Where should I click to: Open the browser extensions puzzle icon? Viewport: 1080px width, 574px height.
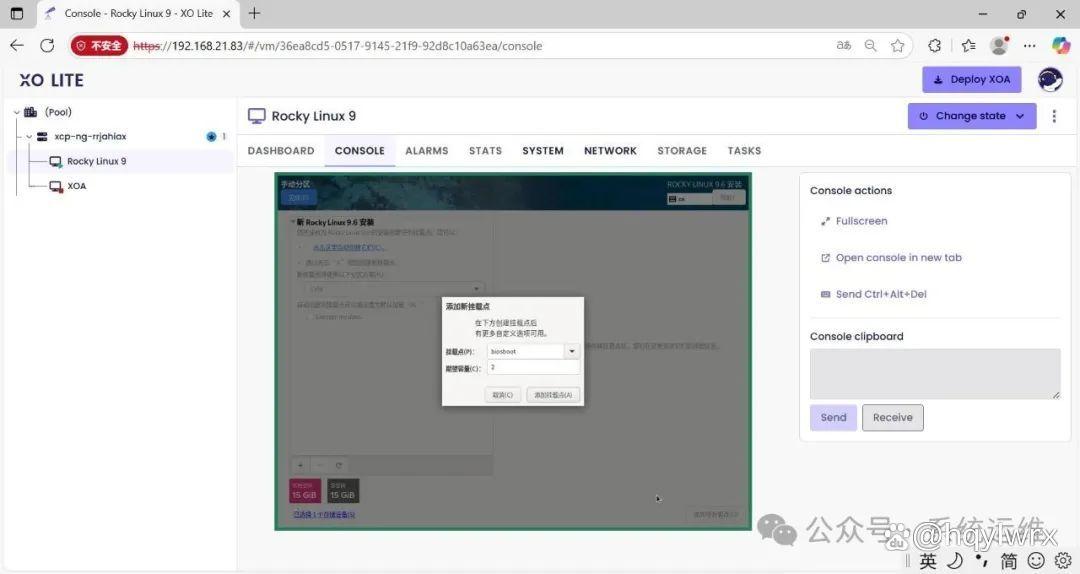point(935,45)
